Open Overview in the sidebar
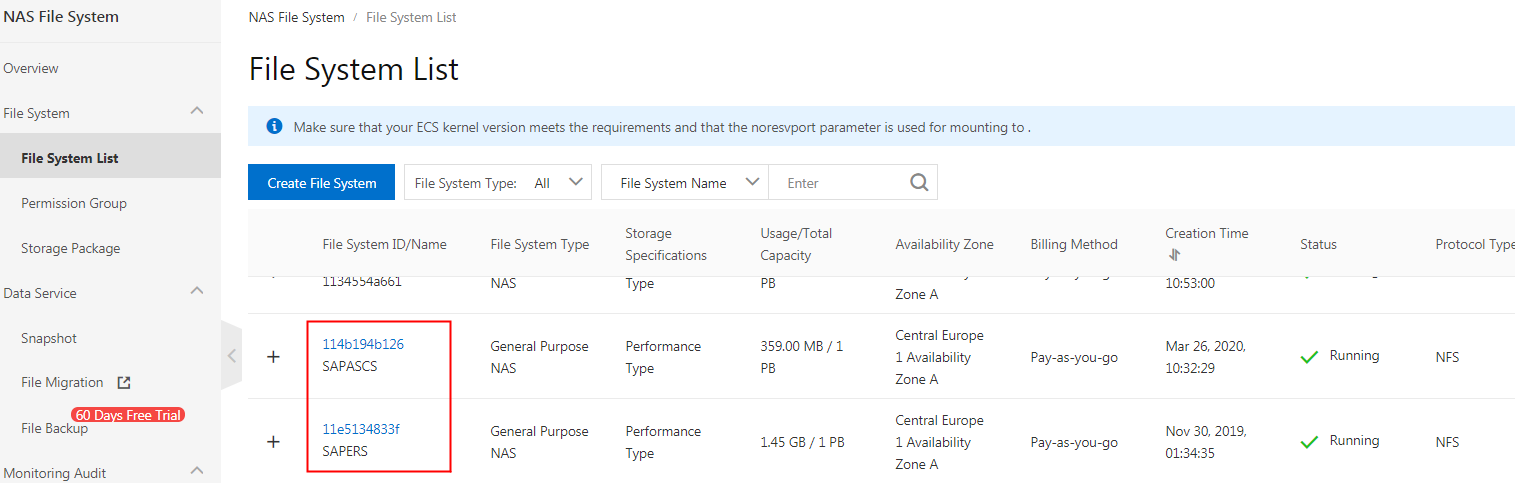The width and height of the screenshot is (1515, 483). [31, 68]
